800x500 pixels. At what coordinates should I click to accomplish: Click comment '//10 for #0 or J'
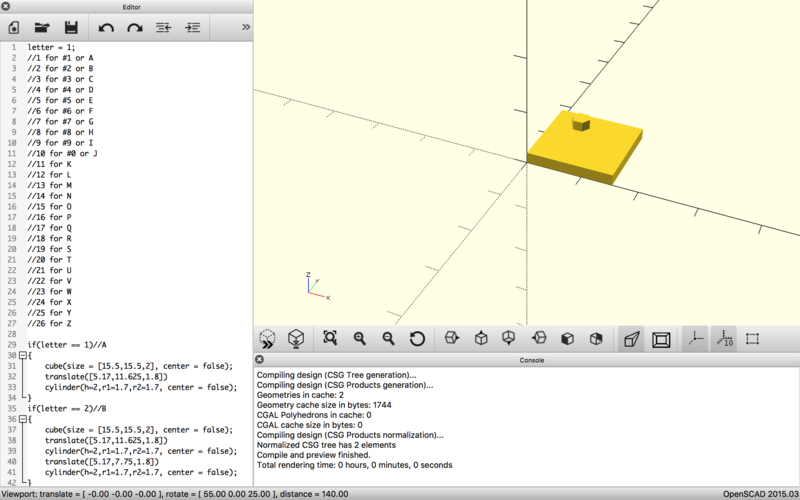click(x=62, y=154)
